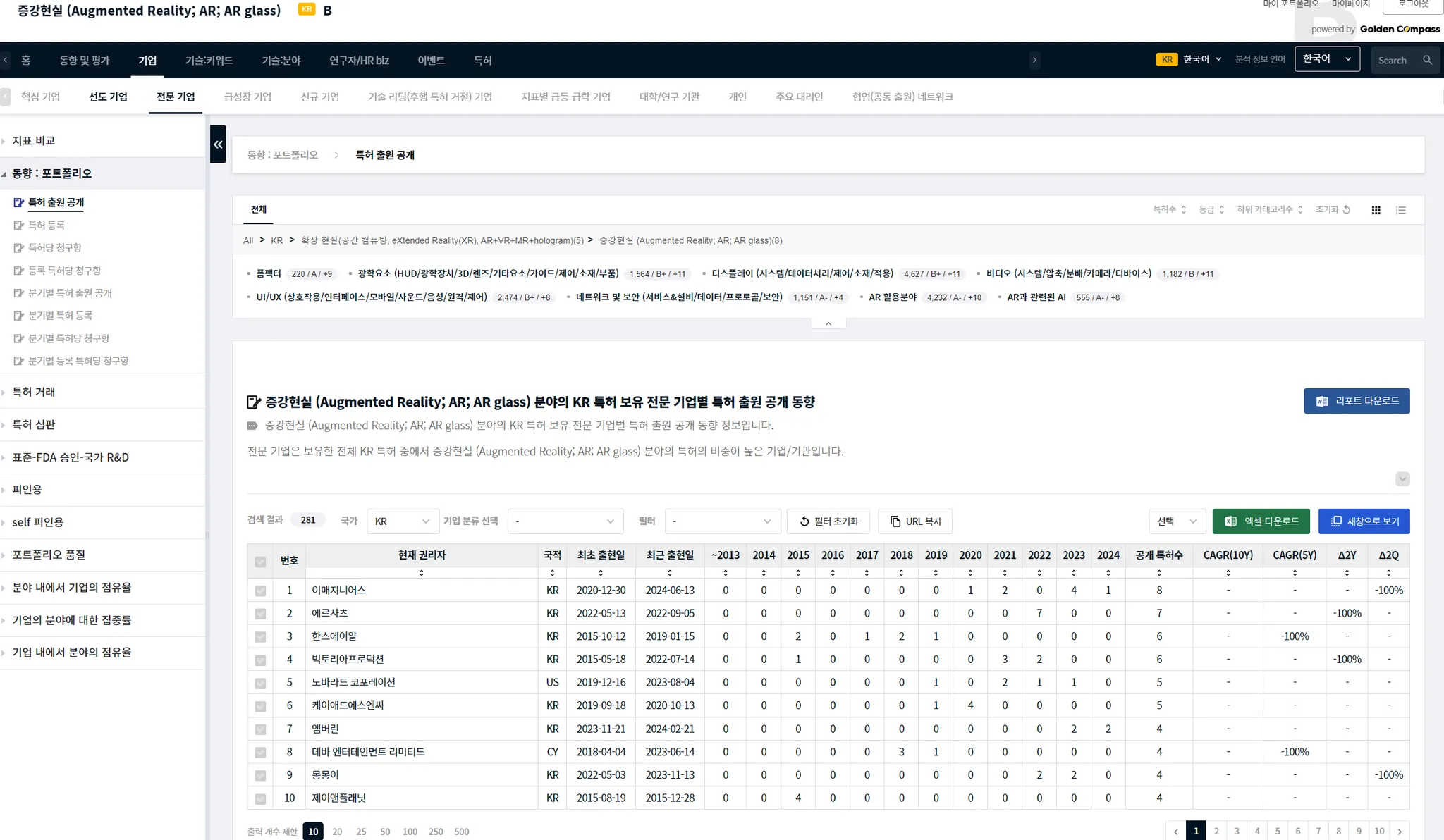Viewport: 1444px width, 840px height.
Task: Click the Excel icon on 엑셀 다운로드
Action: coord(1231,521)
